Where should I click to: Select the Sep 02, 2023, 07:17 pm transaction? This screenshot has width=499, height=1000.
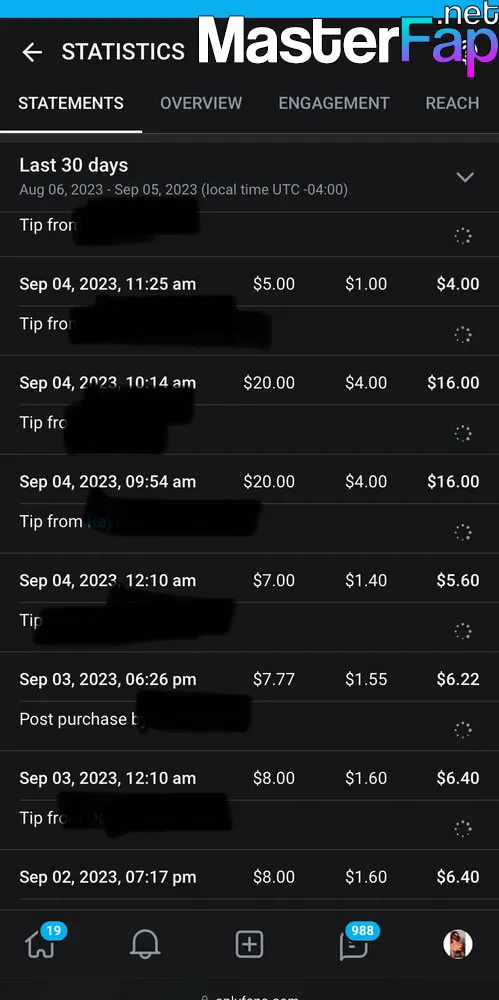pos(250,877)
